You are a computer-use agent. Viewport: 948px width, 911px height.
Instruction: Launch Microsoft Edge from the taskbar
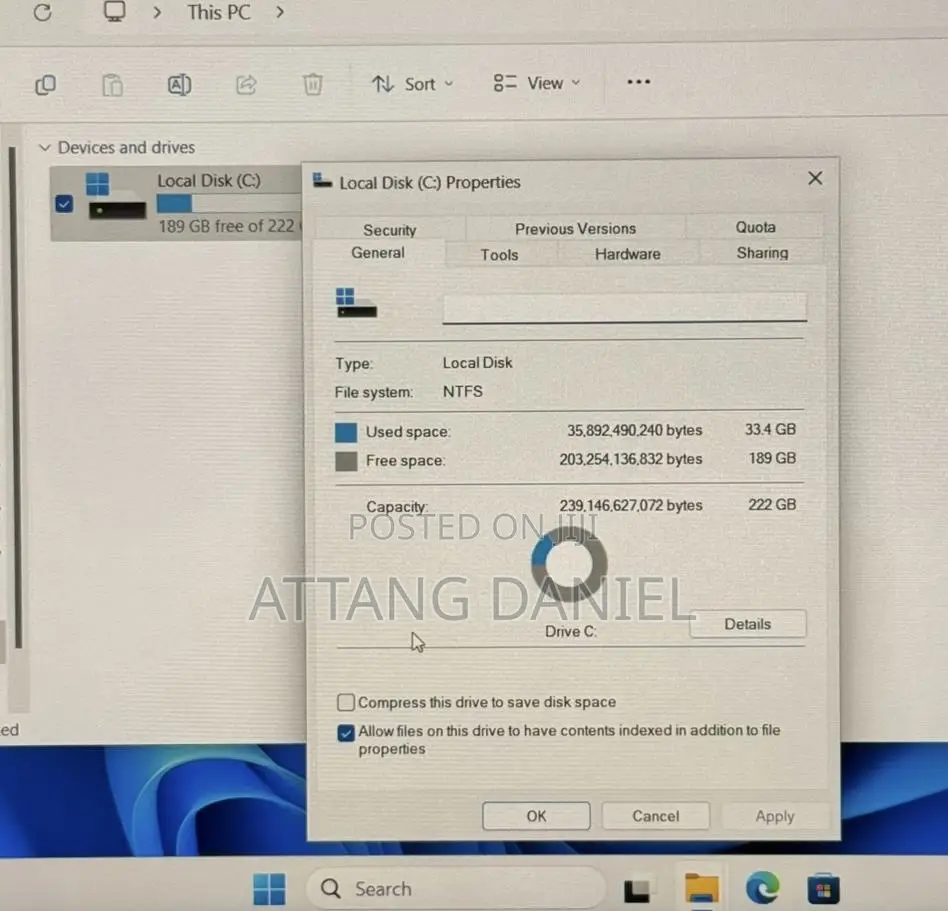762,888
